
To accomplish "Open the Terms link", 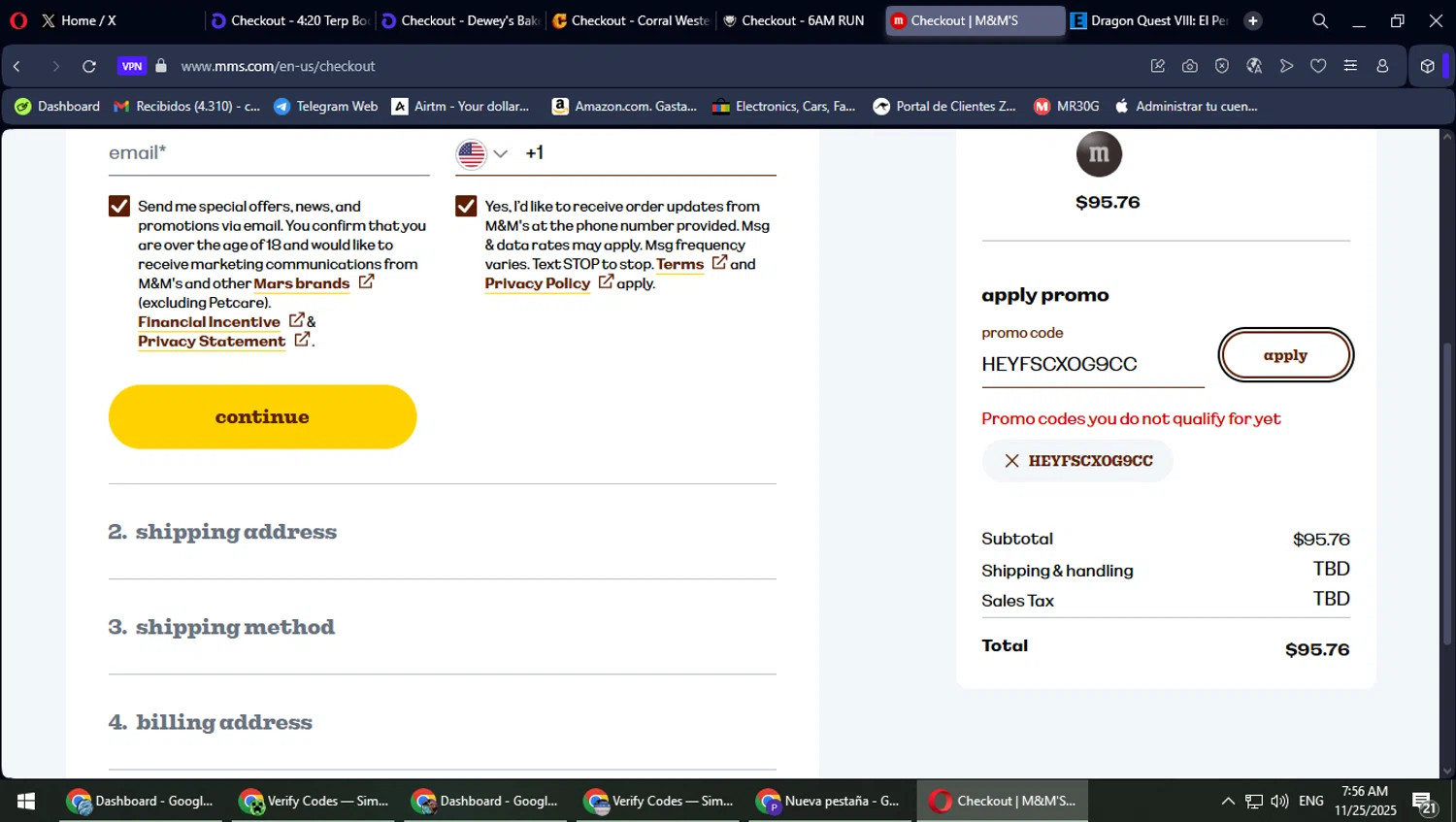I will pos(679,264).
